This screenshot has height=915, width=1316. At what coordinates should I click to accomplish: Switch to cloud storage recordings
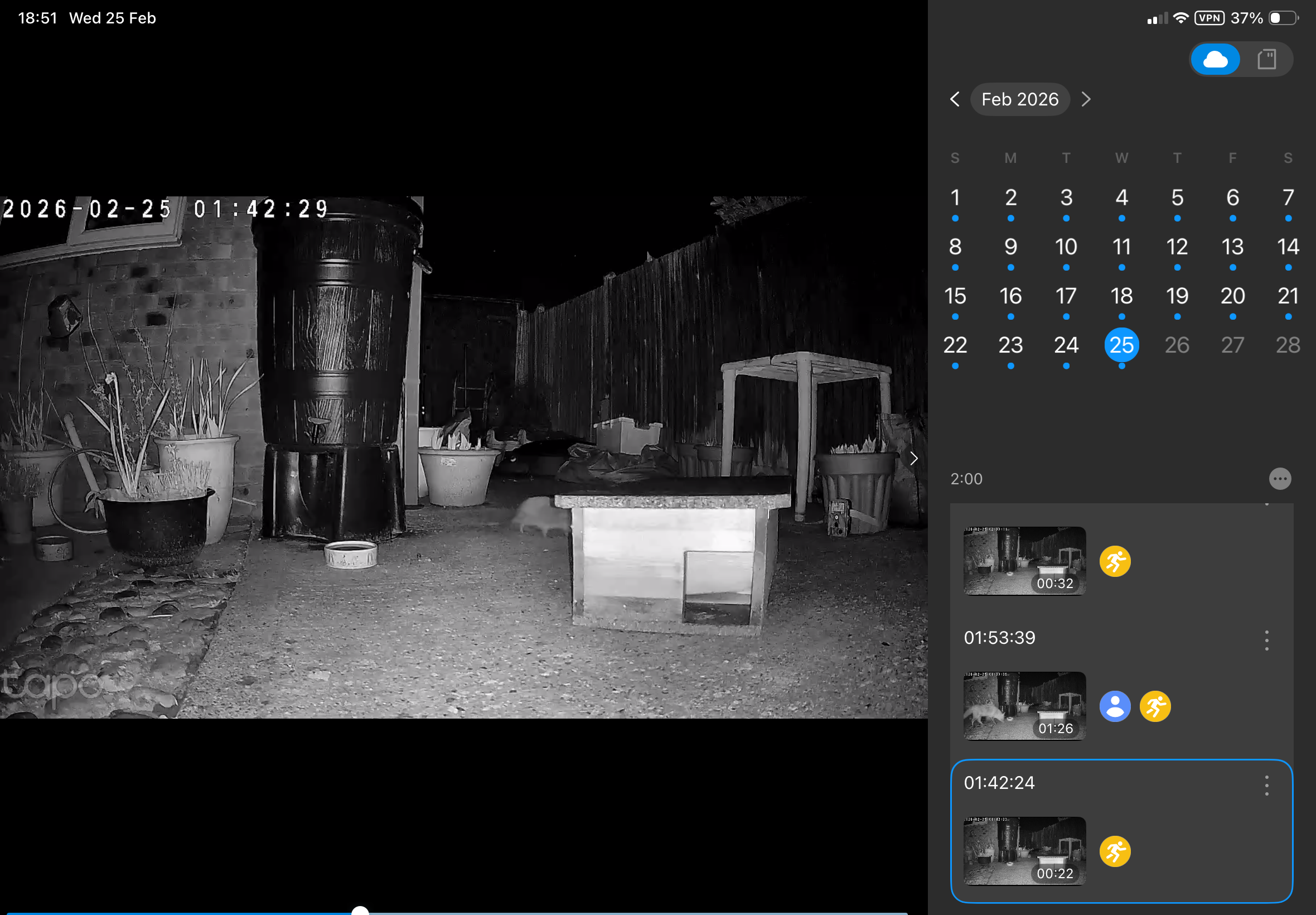pyautogui.click(x=1215, y=59)
